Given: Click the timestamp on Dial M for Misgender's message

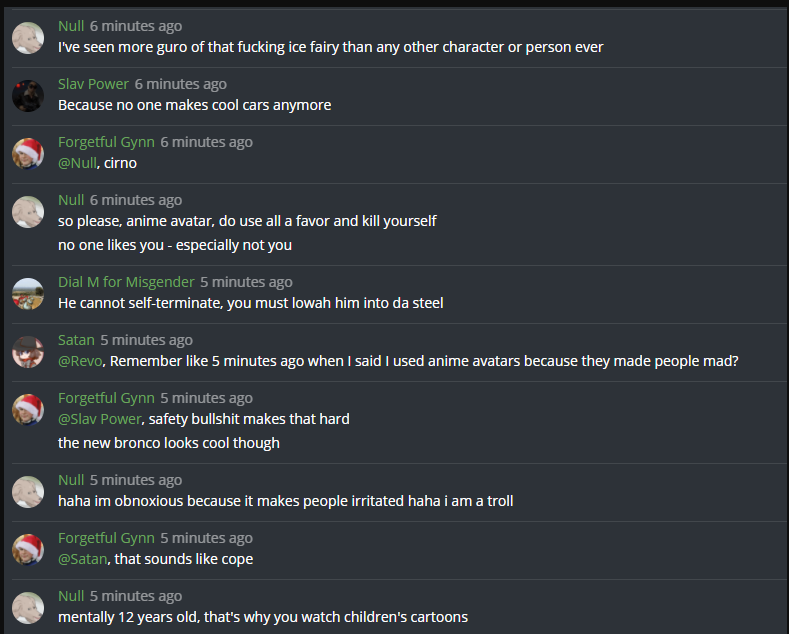Looking at the screenshot, I should (246, 282).
